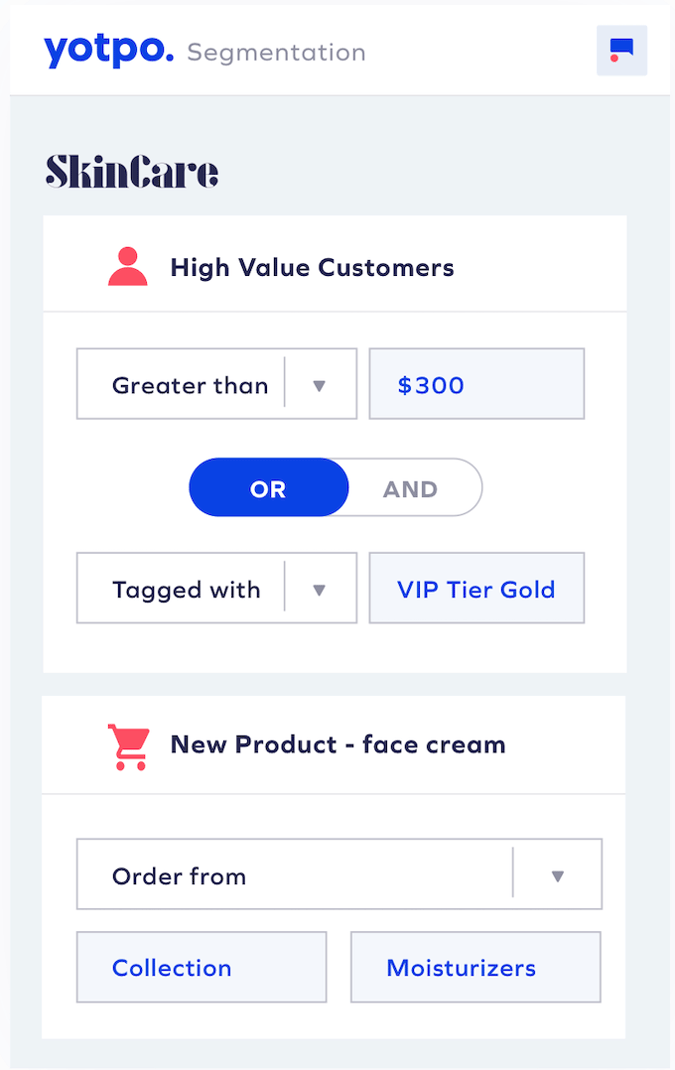Open the Order from dropdown
Screen dimensions: 675x1070
557,875
